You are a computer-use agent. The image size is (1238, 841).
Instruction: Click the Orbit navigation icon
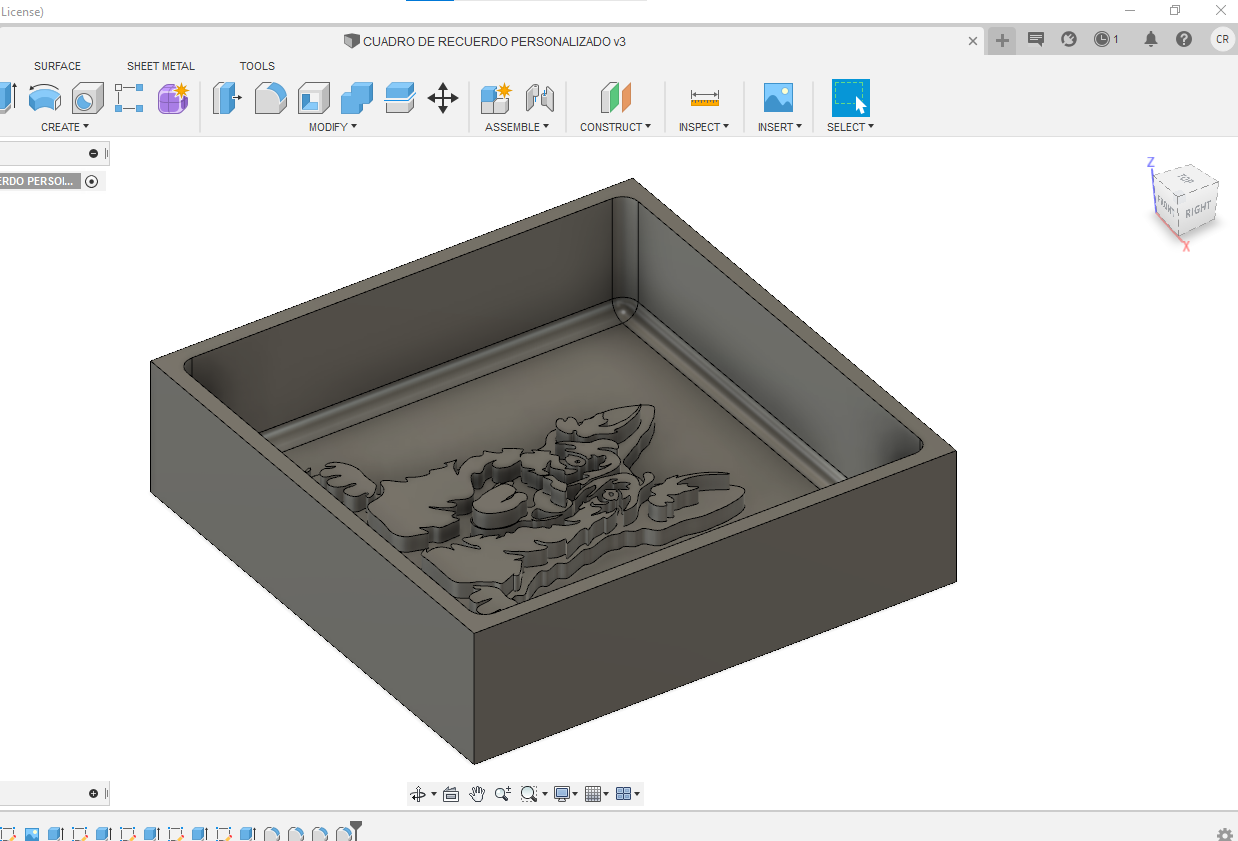click(x=418, y=794)
